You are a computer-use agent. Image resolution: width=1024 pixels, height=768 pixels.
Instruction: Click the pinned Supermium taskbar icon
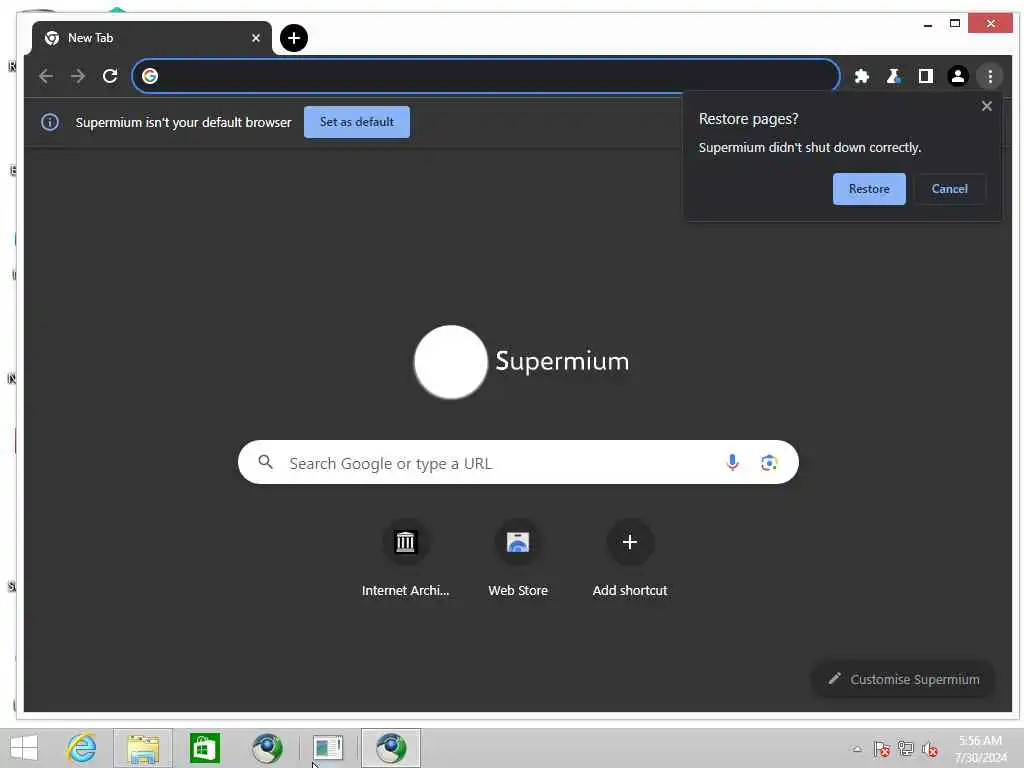267,748
